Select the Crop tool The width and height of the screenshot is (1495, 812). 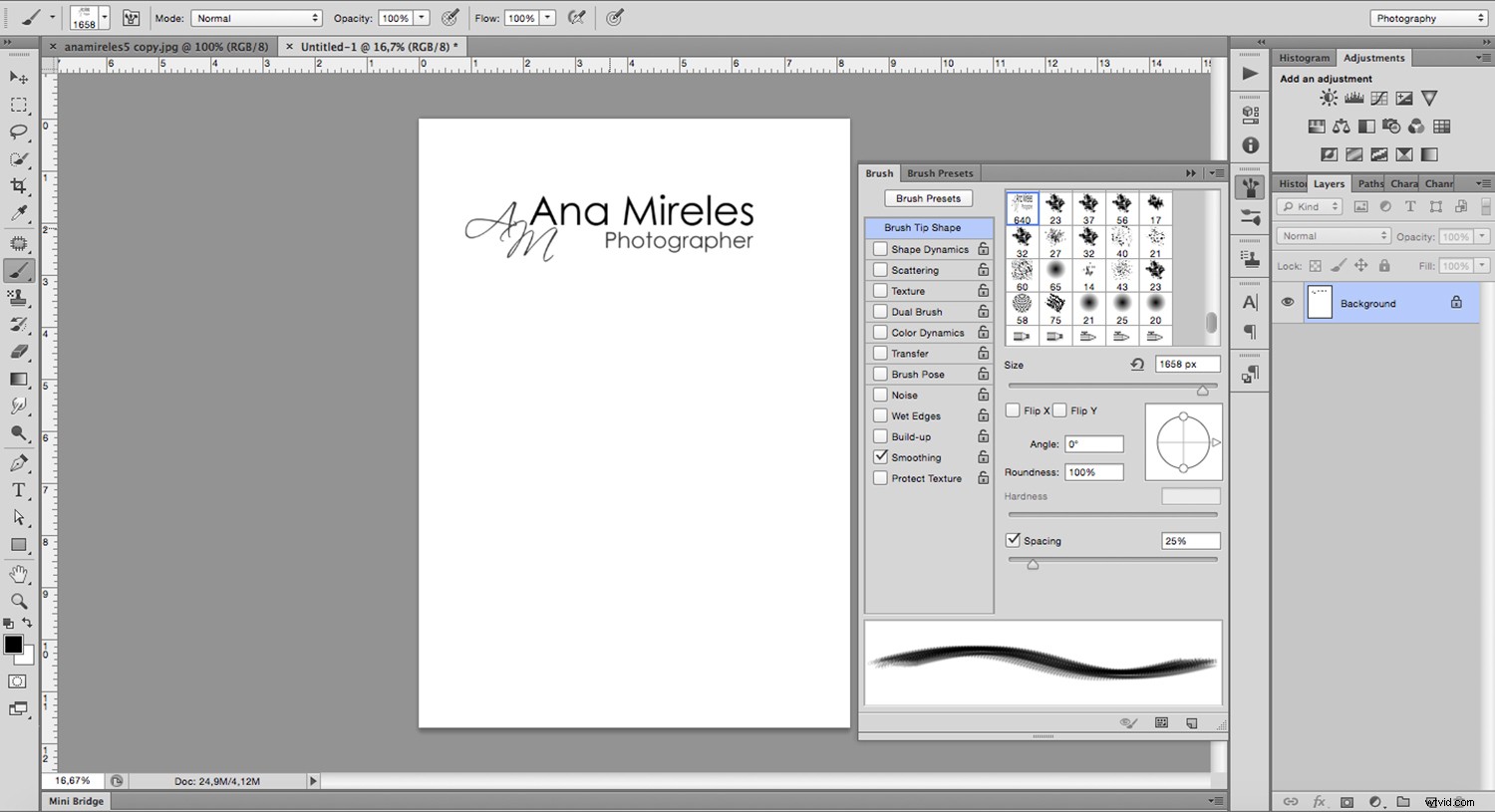click(x=18, y=185)
